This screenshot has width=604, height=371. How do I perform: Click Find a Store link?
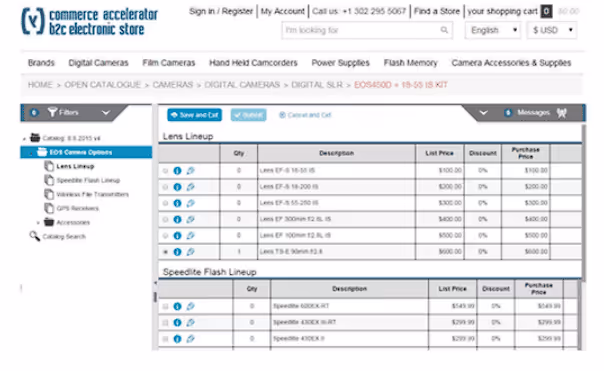pyautogui.click(x=437, y=11)
